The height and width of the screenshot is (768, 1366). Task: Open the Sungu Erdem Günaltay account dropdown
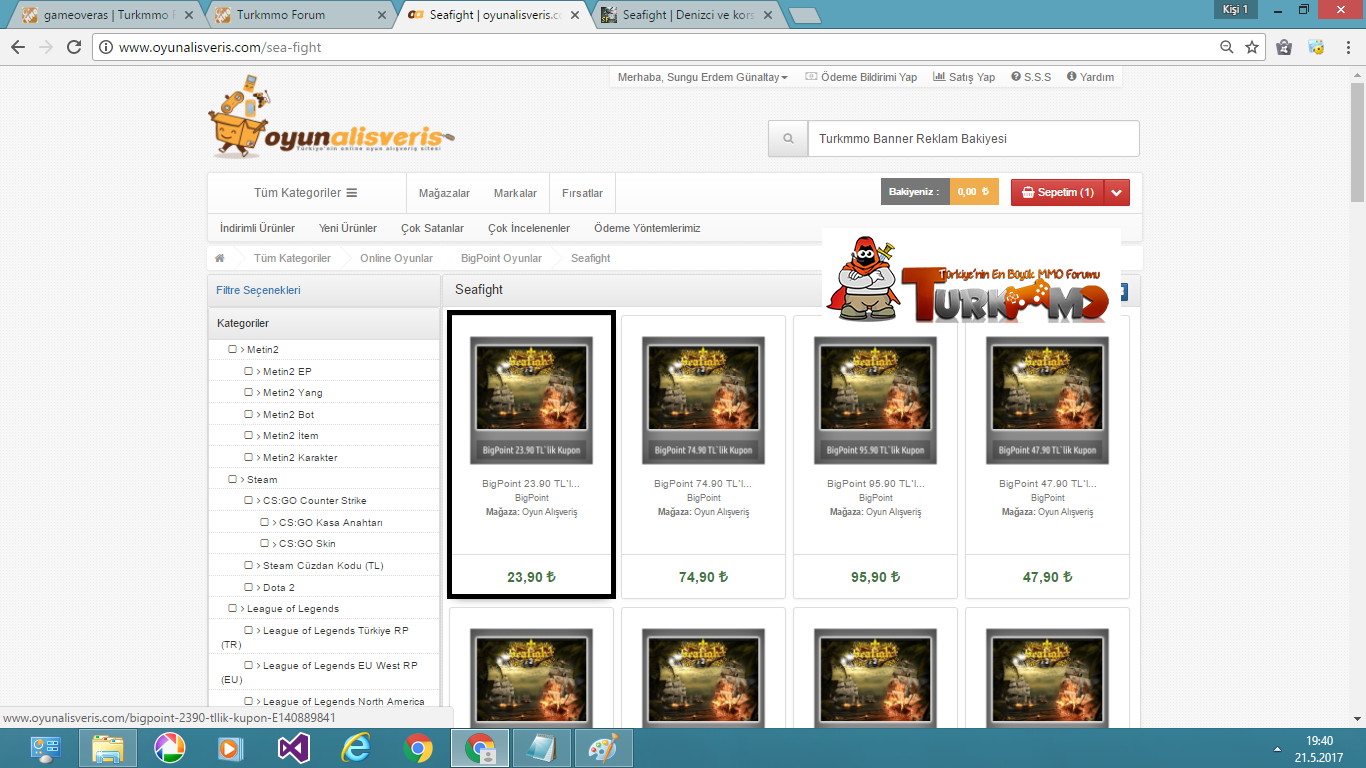tap(703, 77)
